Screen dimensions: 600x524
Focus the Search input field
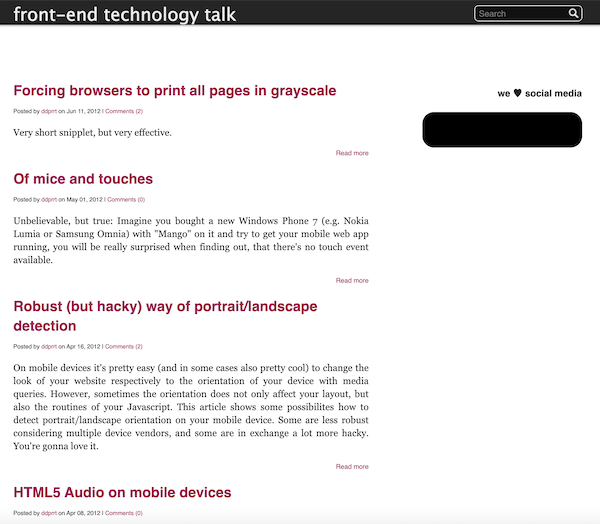520,14
